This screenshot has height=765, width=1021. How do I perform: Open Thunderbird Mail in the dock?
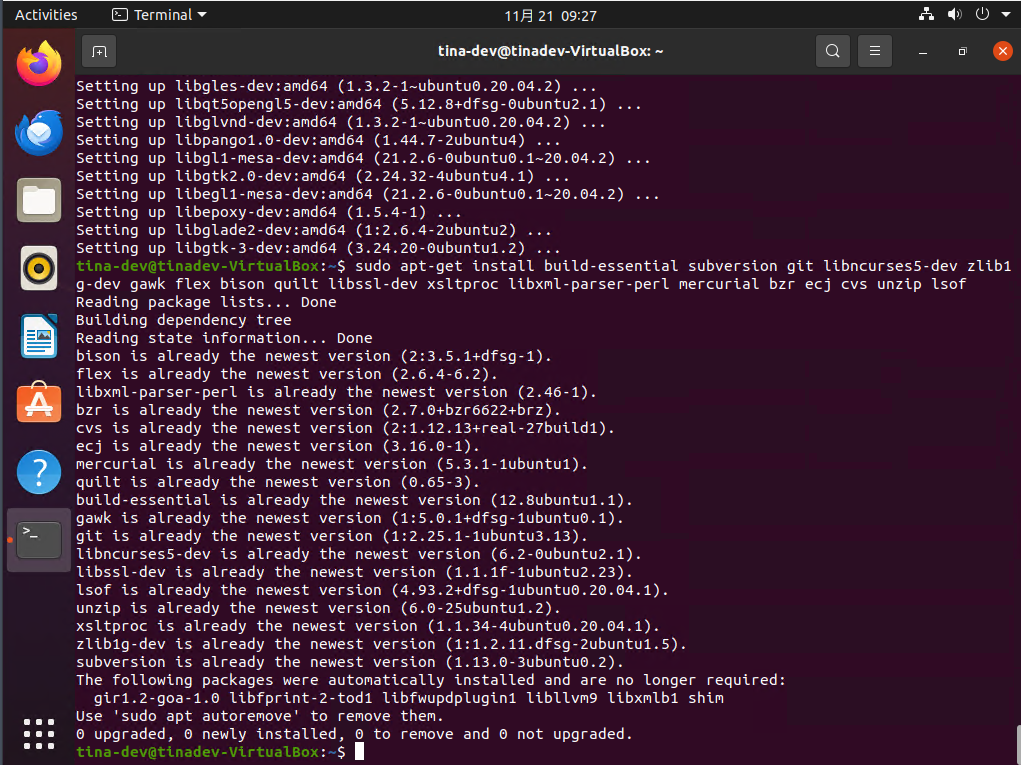[39, 133]
